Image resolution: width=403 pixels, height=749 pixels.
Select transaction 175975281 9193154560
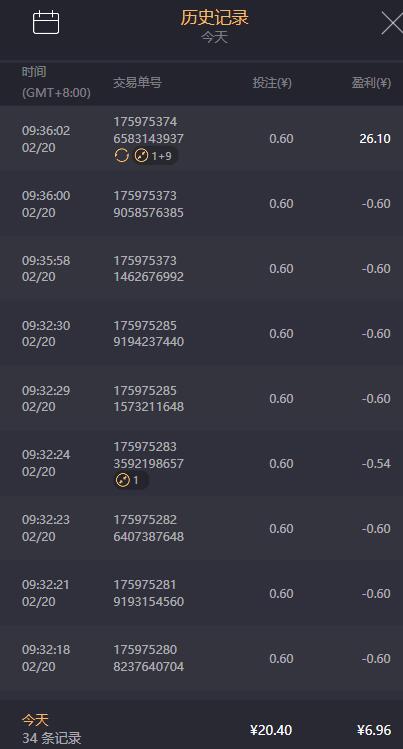tap(202, 593)
